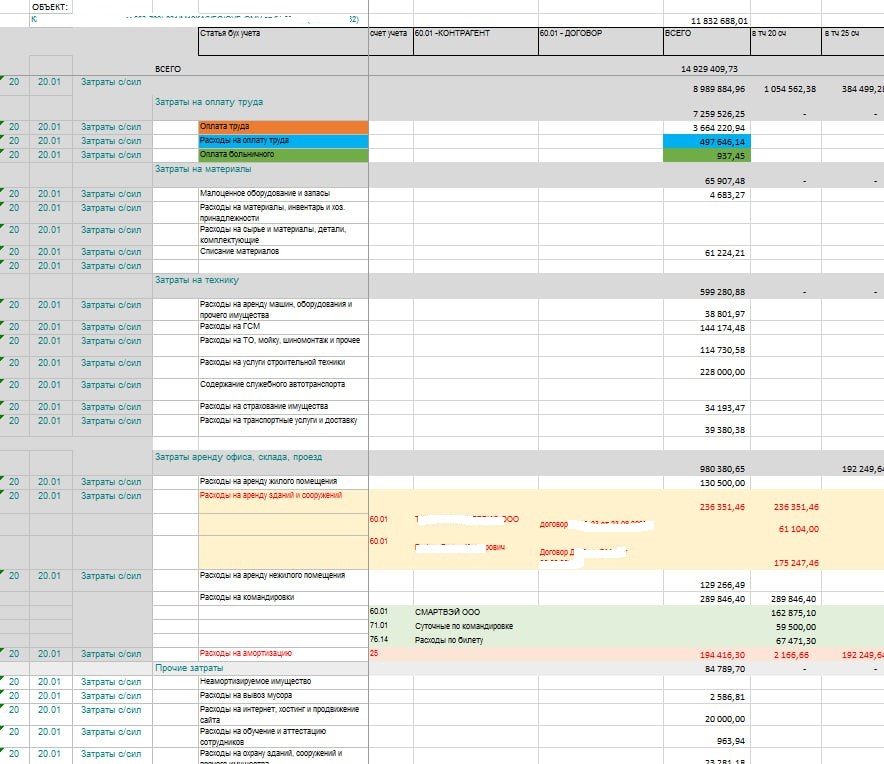Image resolution: width=884 pixels, height=764 pixels.
Task: Select the orange 'Оплата труда' cell
Action: (283, 127)
